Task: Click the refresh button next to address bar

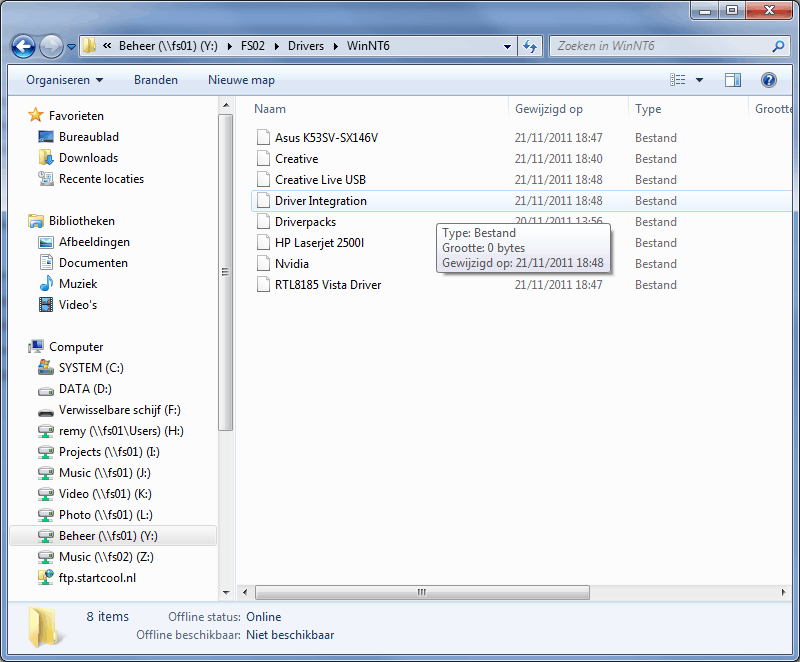Action: coord(530,46)
